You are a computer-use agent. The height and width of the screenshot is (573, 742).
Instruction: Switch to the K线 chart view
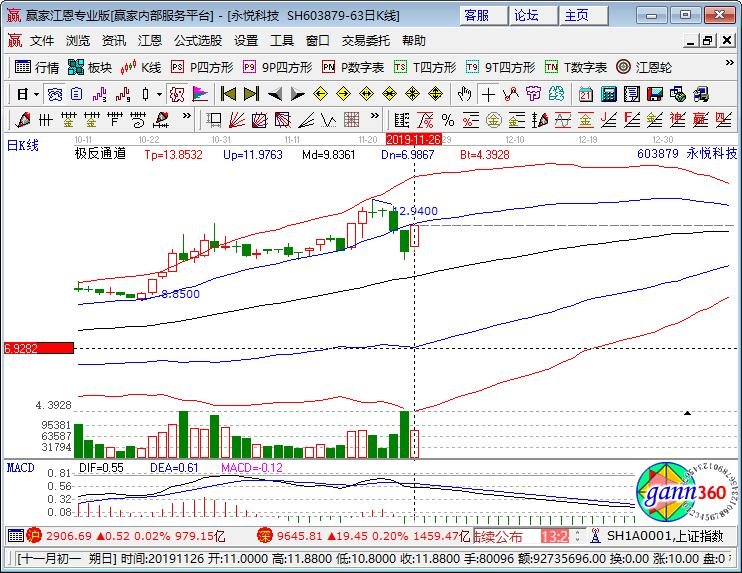click(141, 68)
